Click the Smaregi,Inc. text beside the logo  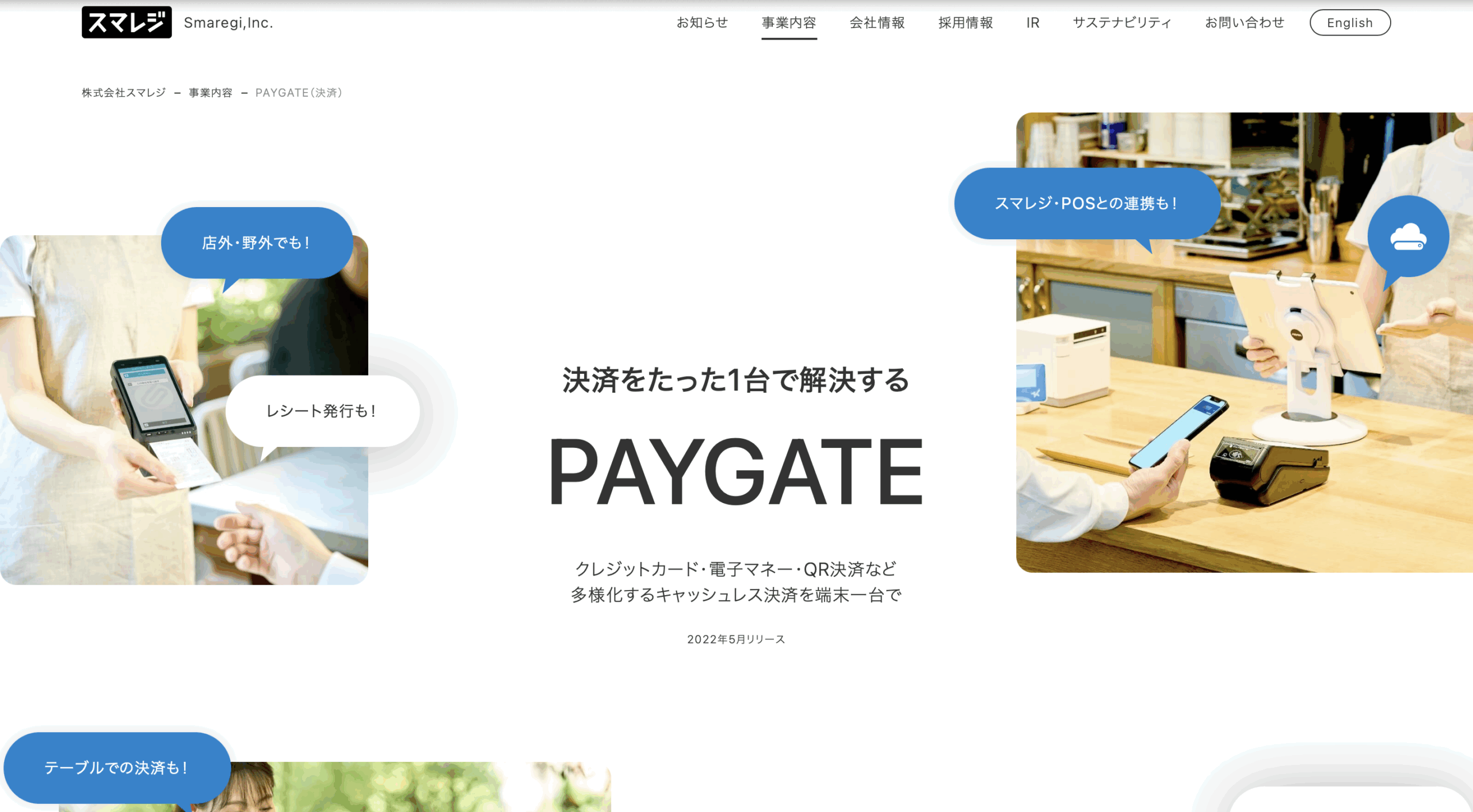[228, 22]
